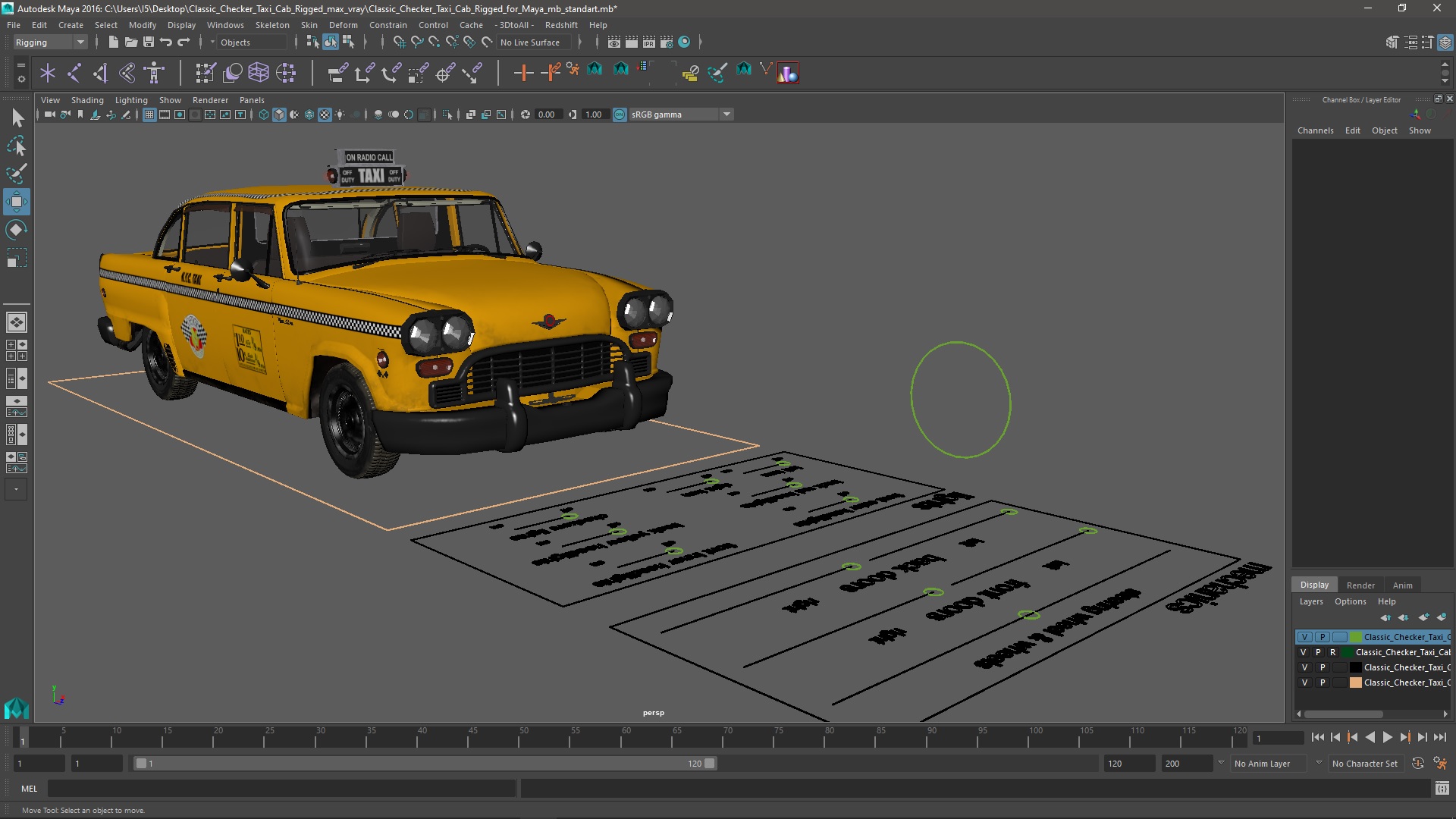Toggle auto keyframe button
This screenshot has width=1456, height=819.
1417,764
